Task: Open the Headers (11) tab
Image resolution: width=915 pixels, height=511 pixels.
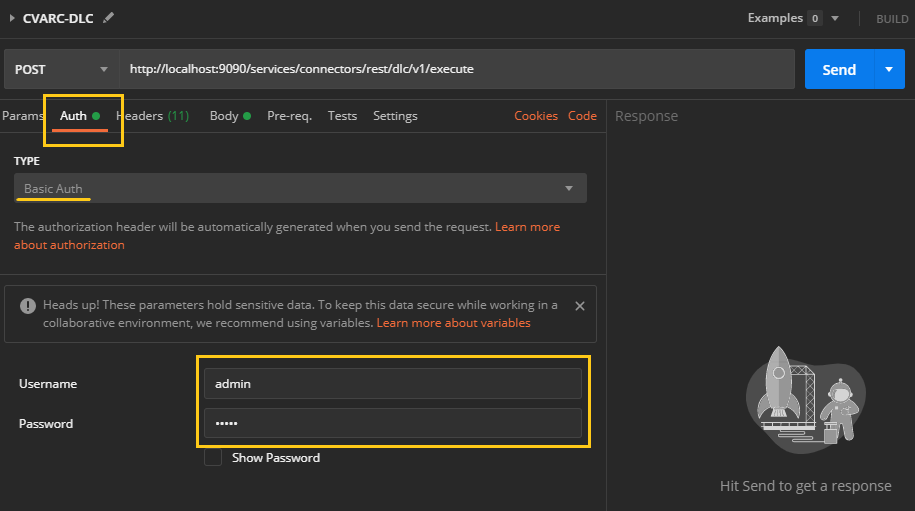Action: coord(152,116)
